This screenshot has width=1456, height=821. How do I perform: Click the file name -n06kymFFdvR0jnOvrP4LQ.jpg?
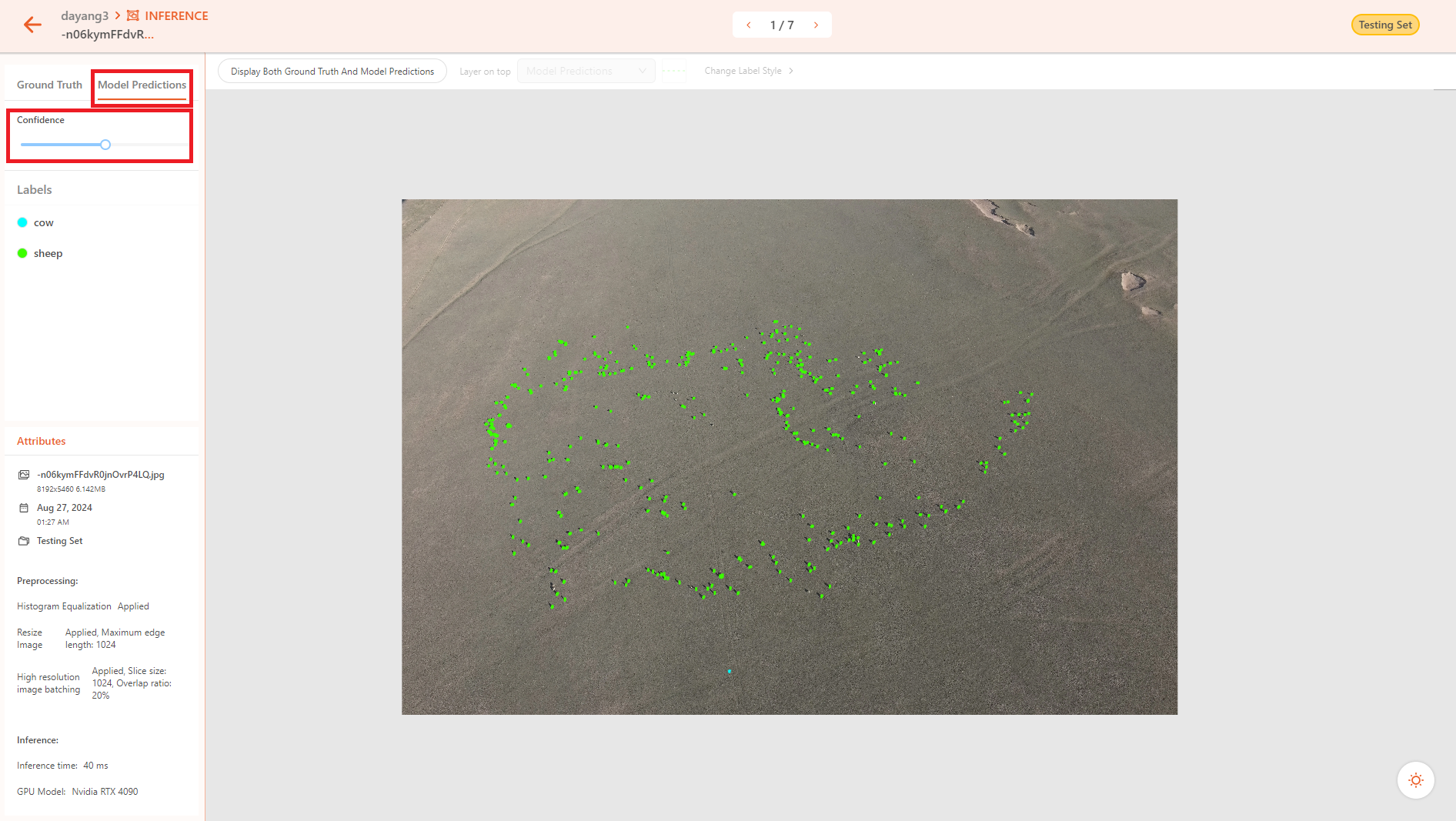coord(101,475)
